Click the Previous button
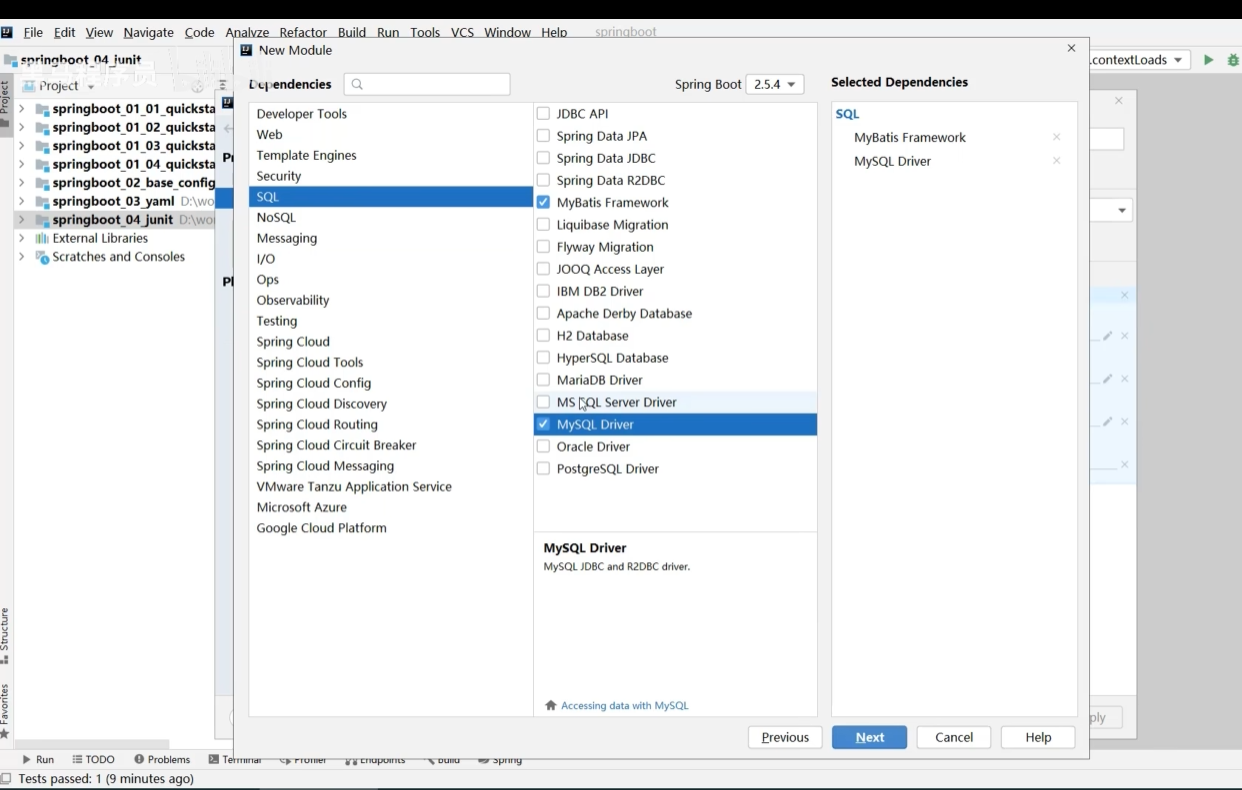 pyautogui.click(x=785, y=737)
